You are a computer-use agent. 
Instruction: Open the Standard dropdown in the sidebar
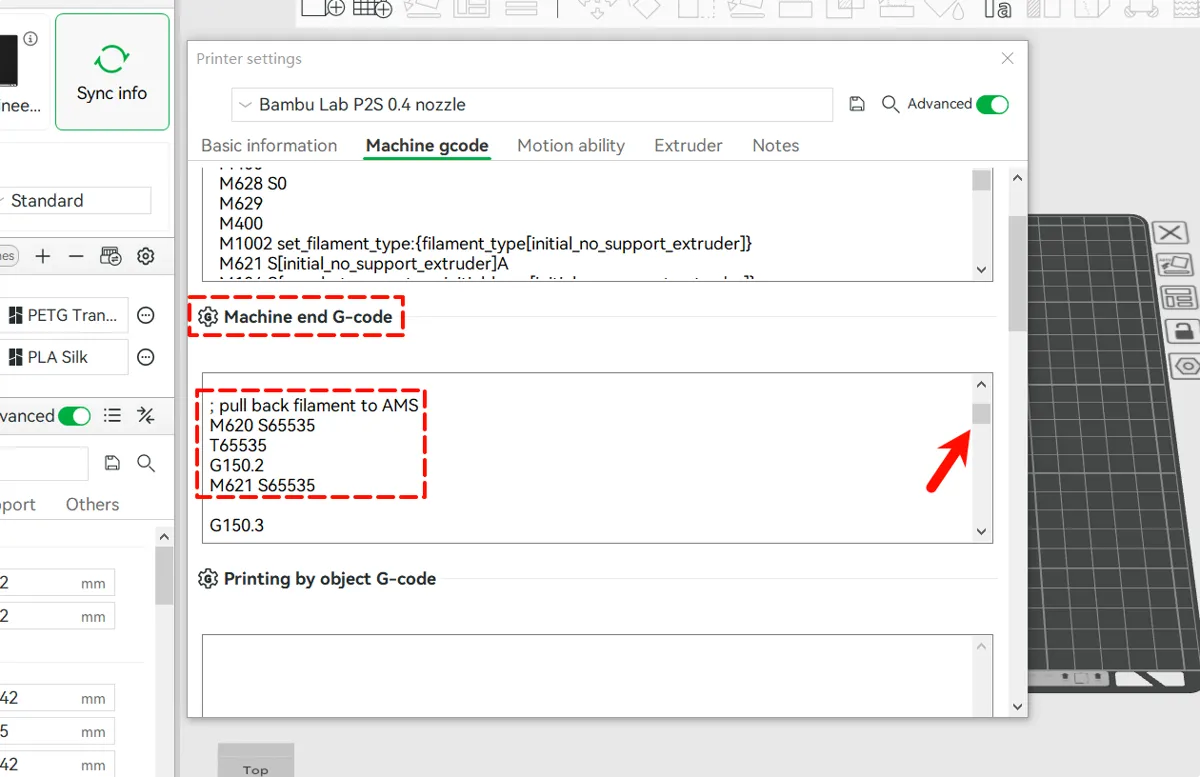[x=76, y=200]
